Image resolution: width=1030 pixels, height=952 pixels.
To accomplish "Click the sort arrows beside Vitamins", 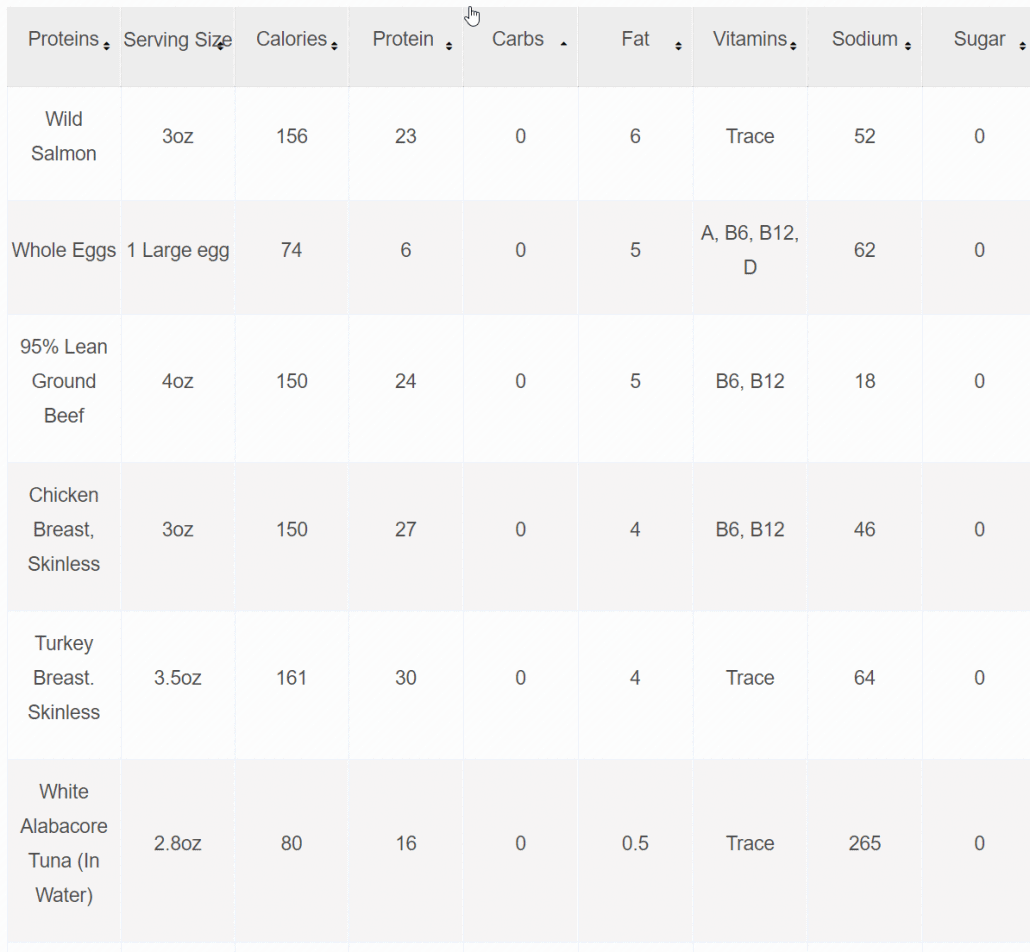I will pyautogui.click(x=793, y=46).
